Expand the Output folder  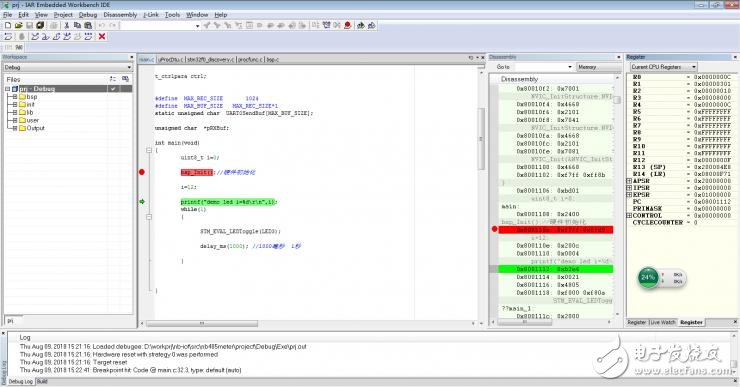(15, 128)
